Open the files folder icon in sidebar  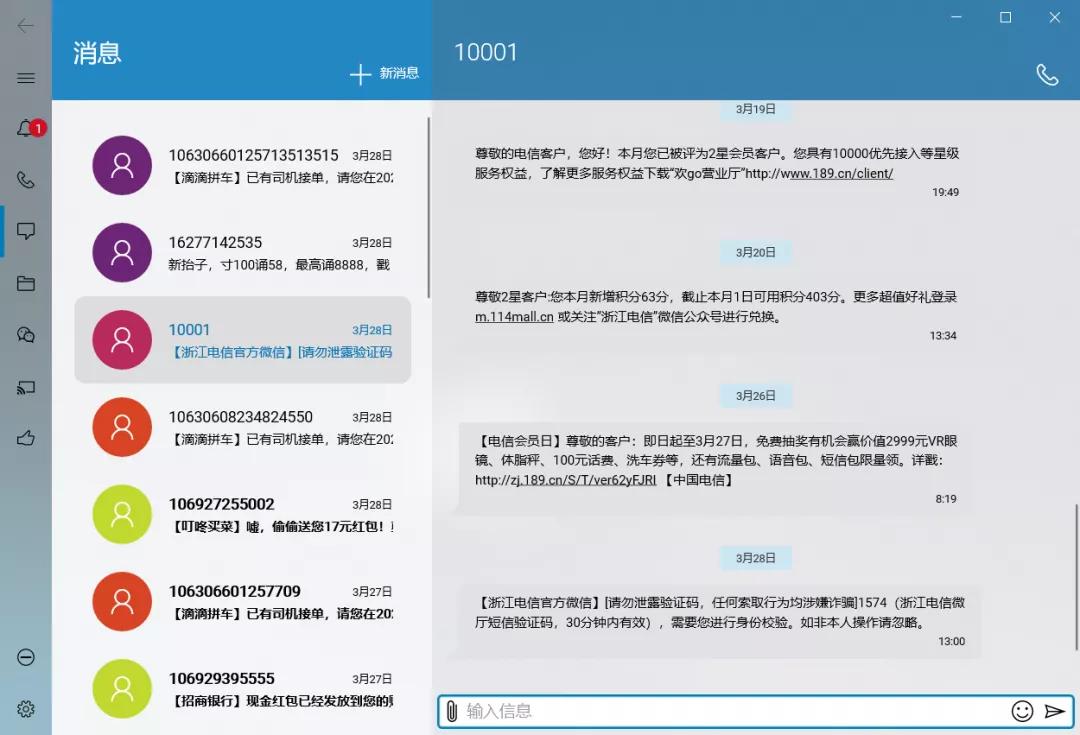(26, 283)
